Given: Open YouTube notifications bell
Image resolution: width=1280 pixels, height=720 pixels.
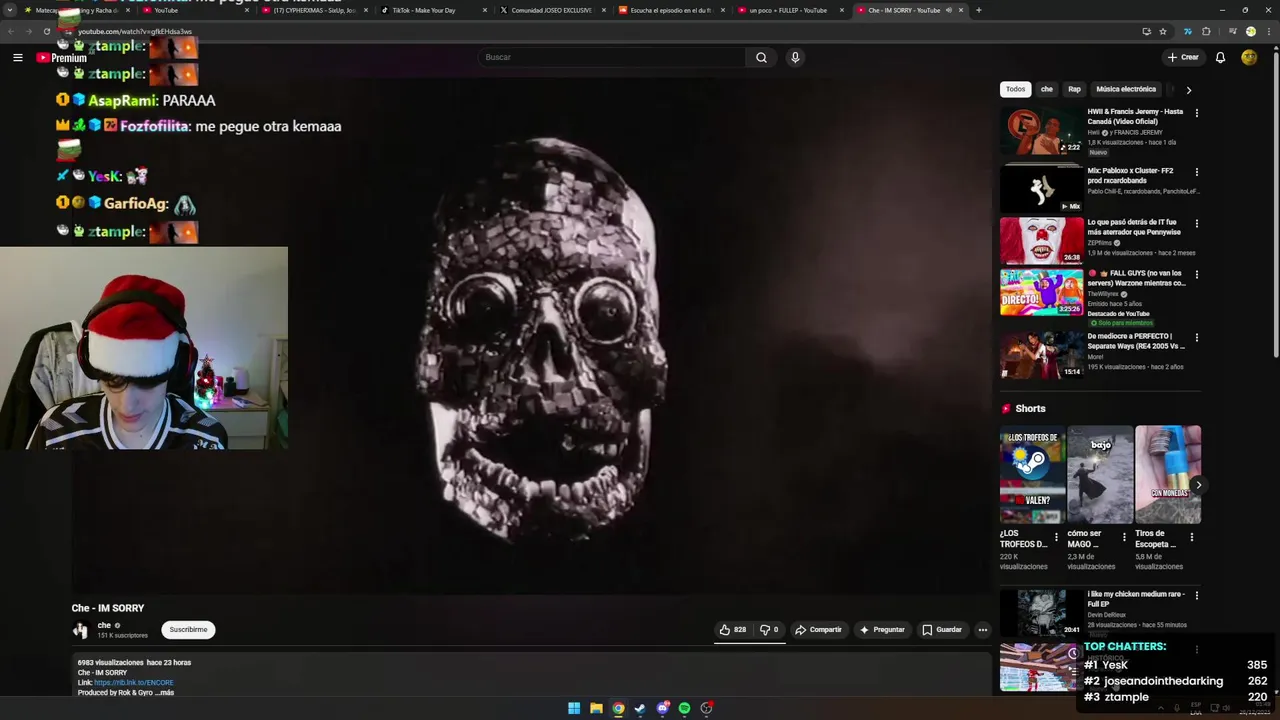Looking at the screenshot, I should 1220,57.
